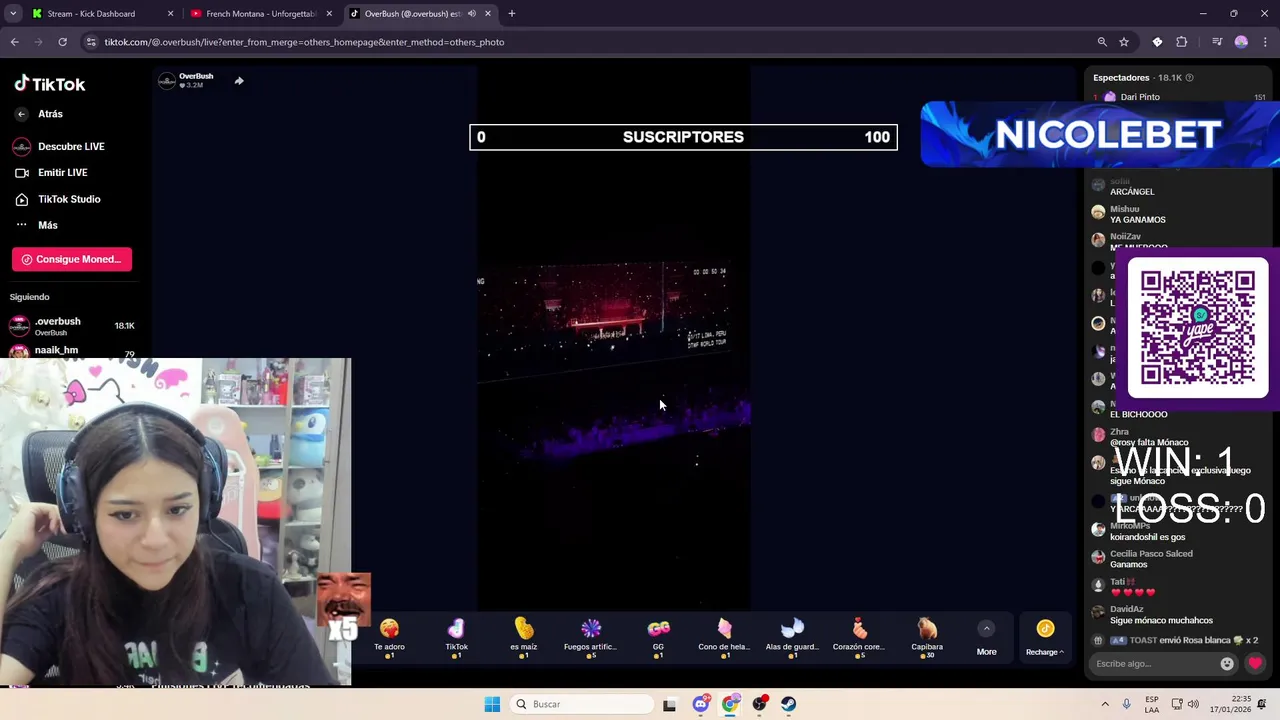This screenshot has width=1280, height=720.
Task: Navigate back in the browser
Action: click(x=14, y=42)
